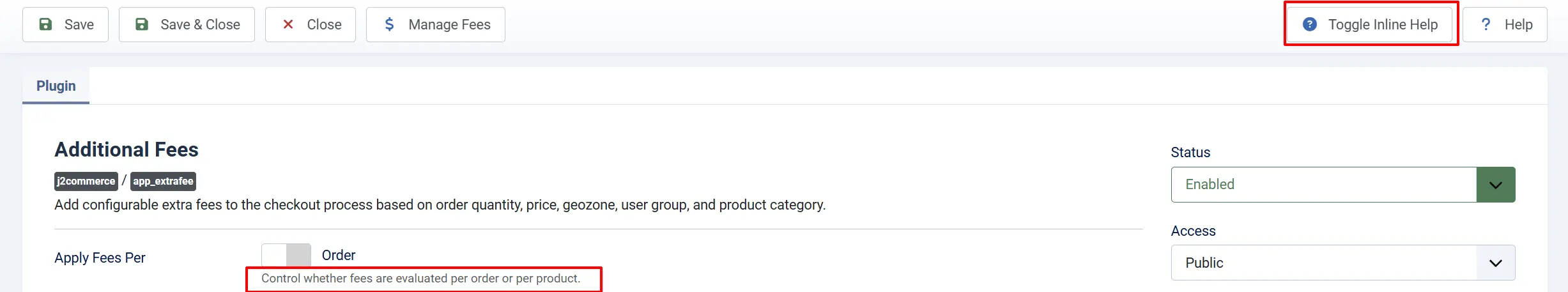1568x292 pixels.
Task: Click the question mark icon on Help
Action: click(1486, 24)
